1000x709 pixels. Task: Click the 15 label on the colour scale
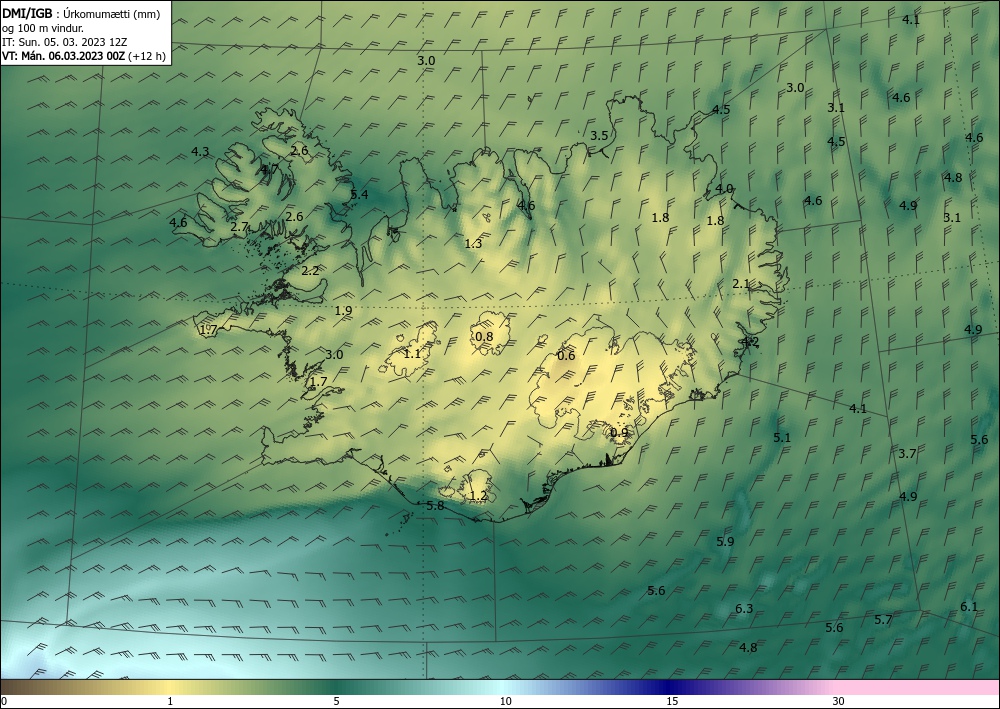(x=672, y=702)
